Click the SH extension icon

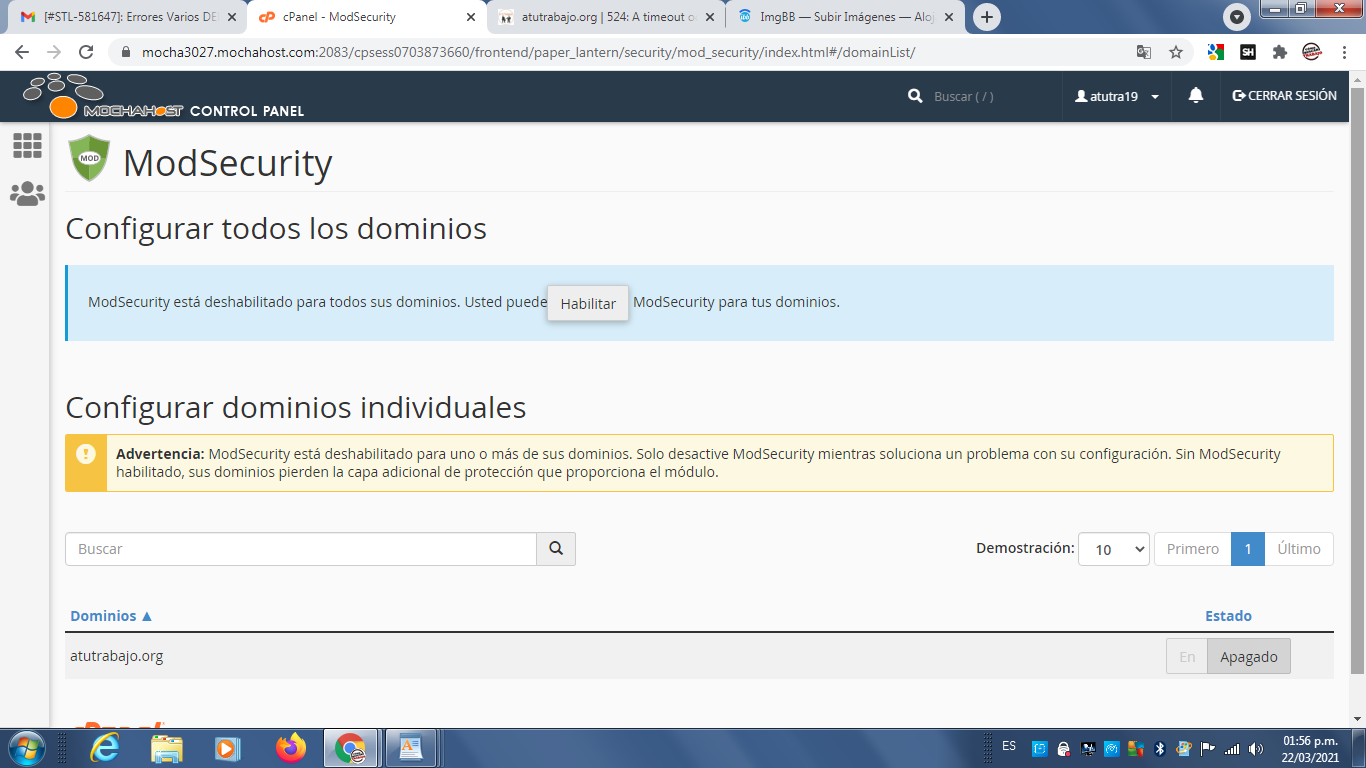1248,52
